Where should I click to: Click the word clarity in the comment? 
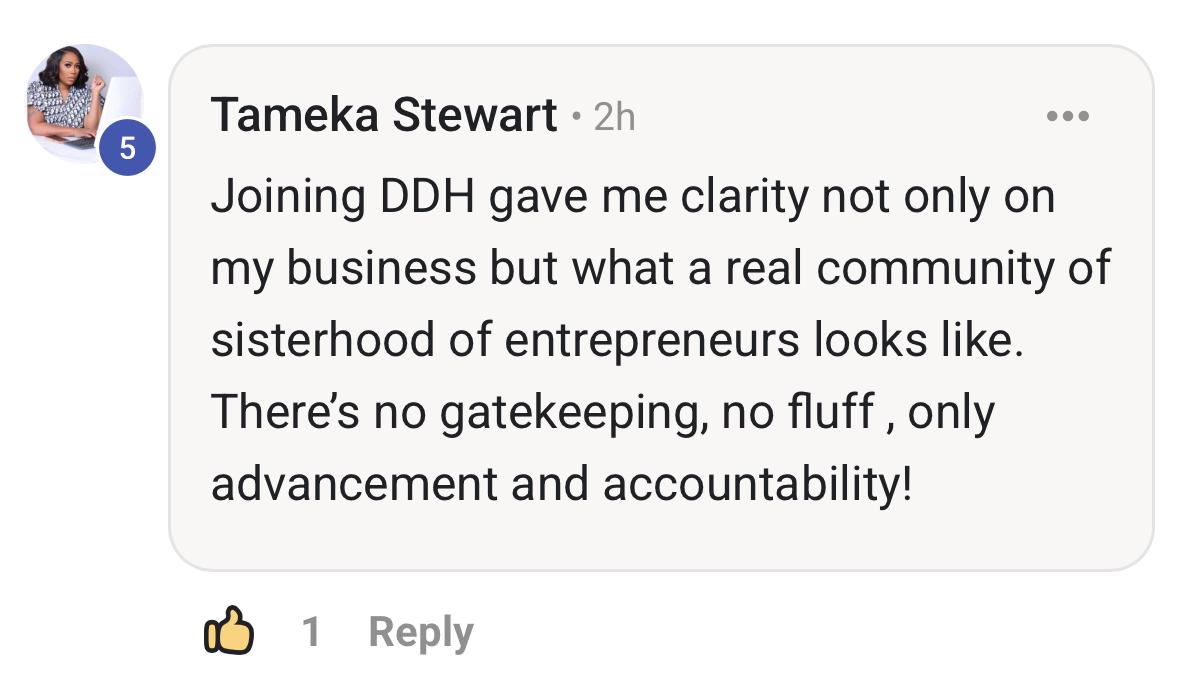744,197
